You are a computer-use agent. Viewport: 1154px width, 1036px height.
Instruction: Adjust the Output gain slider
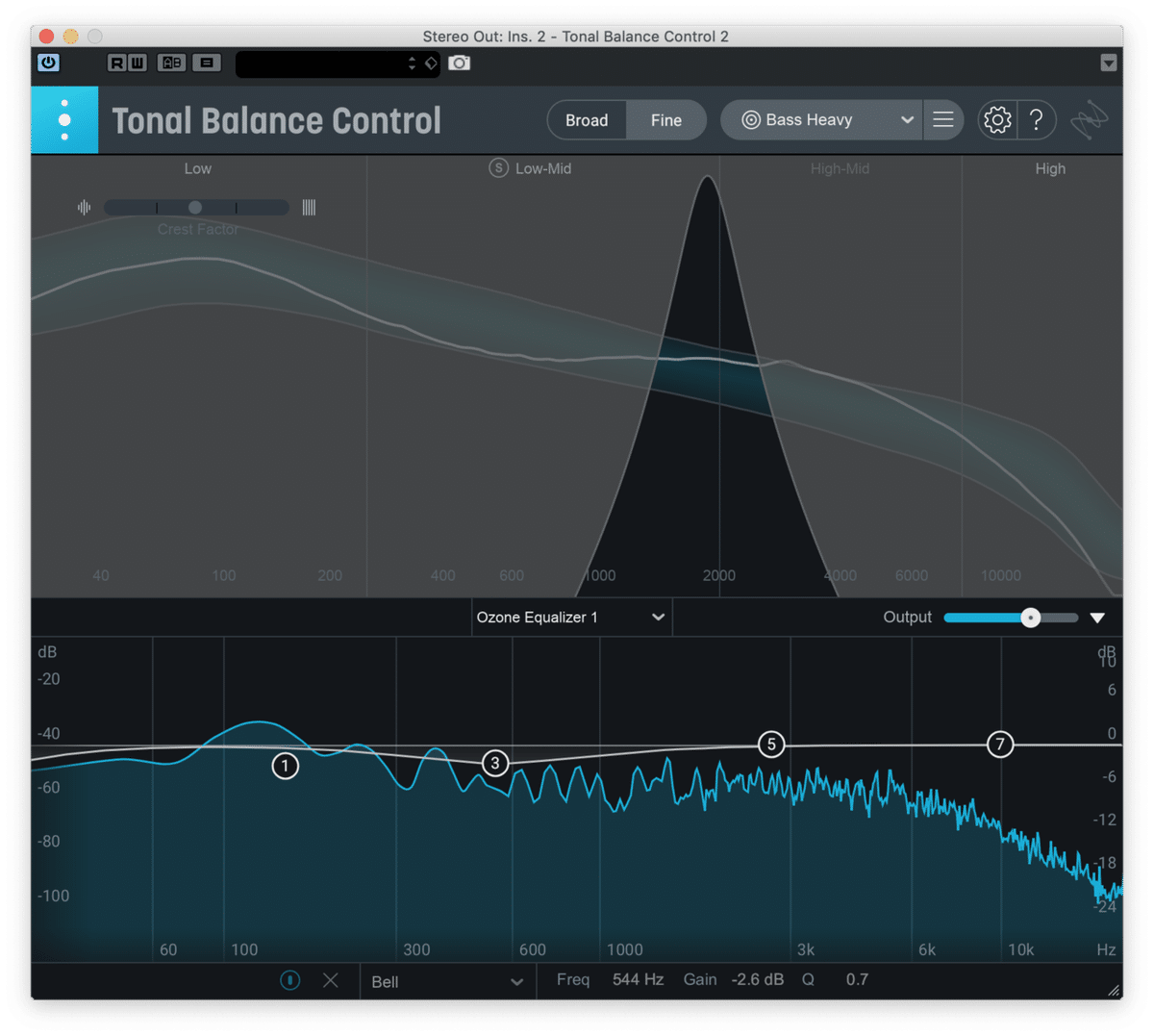1011,618
